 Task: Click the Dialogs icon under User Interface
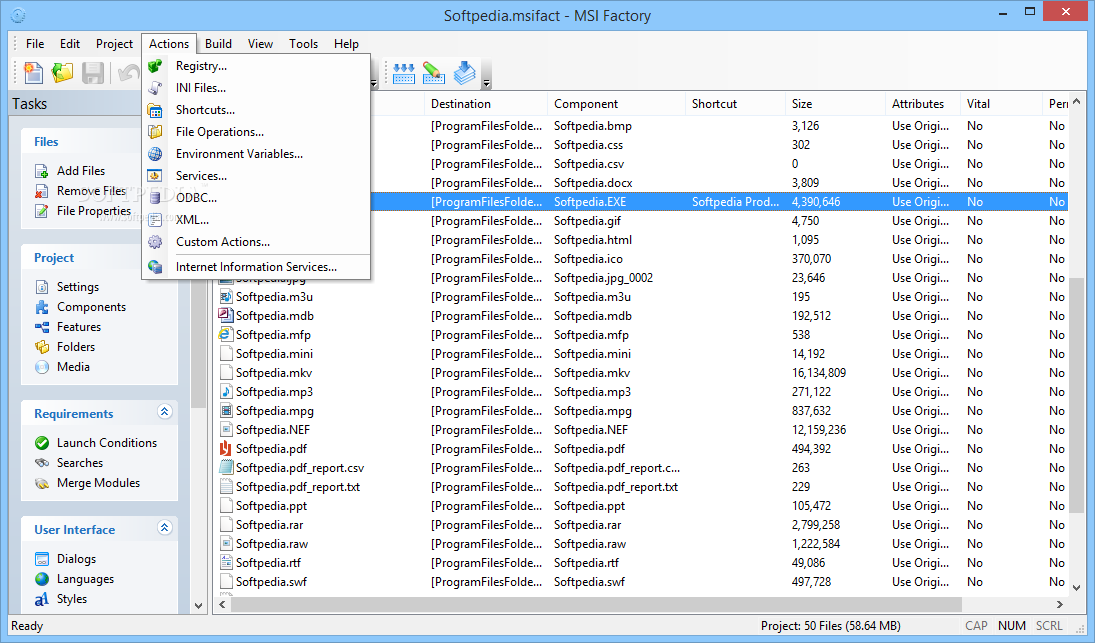(x=42, y=559)
